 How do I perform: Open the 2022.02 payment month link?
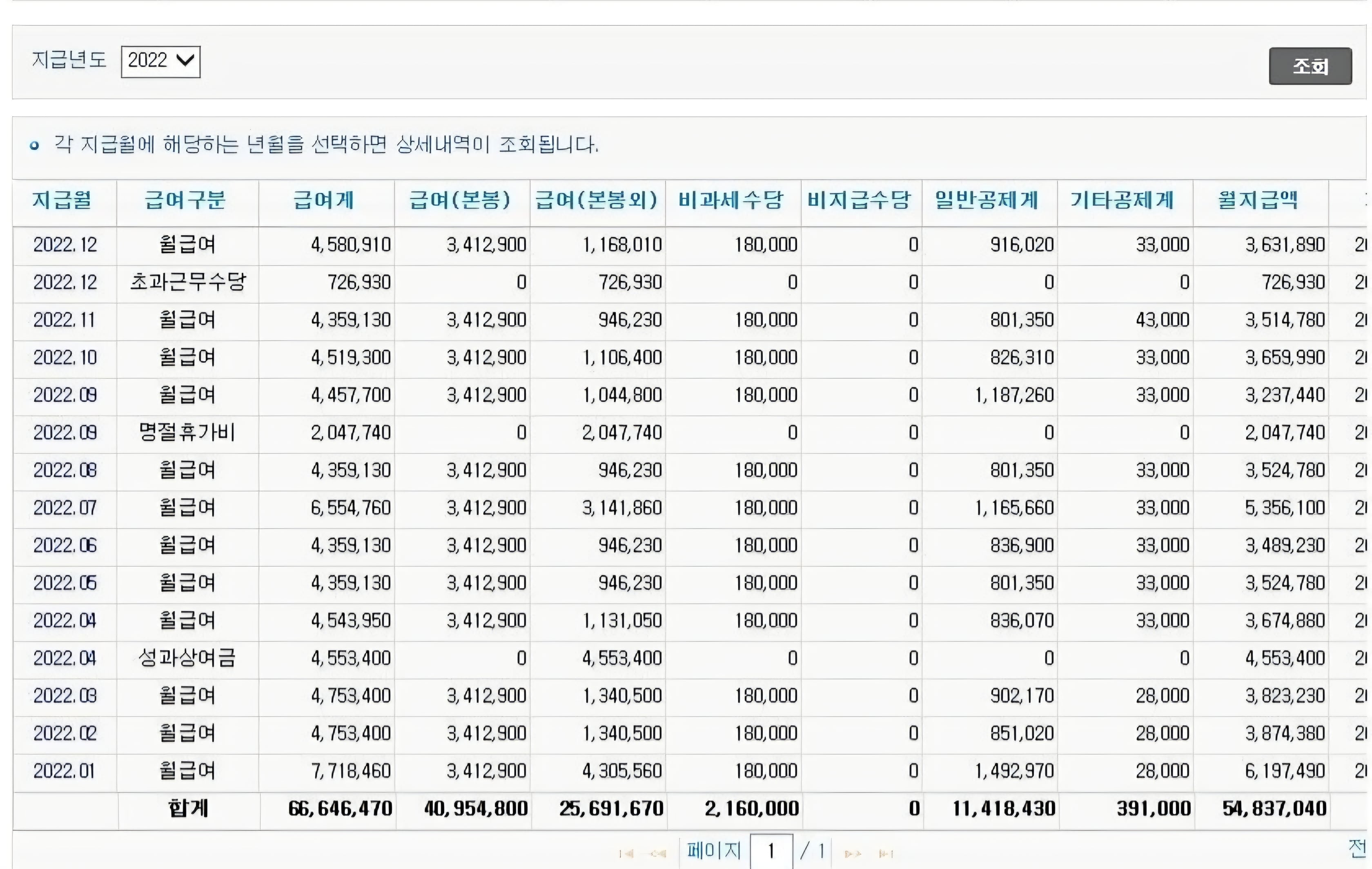click(x=65, y=734)
